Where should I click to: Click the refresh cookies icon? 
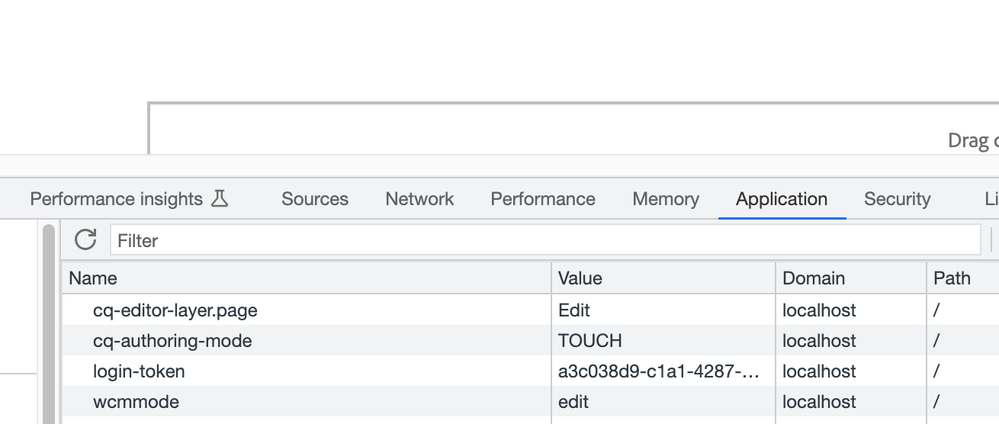click(86, 240)
